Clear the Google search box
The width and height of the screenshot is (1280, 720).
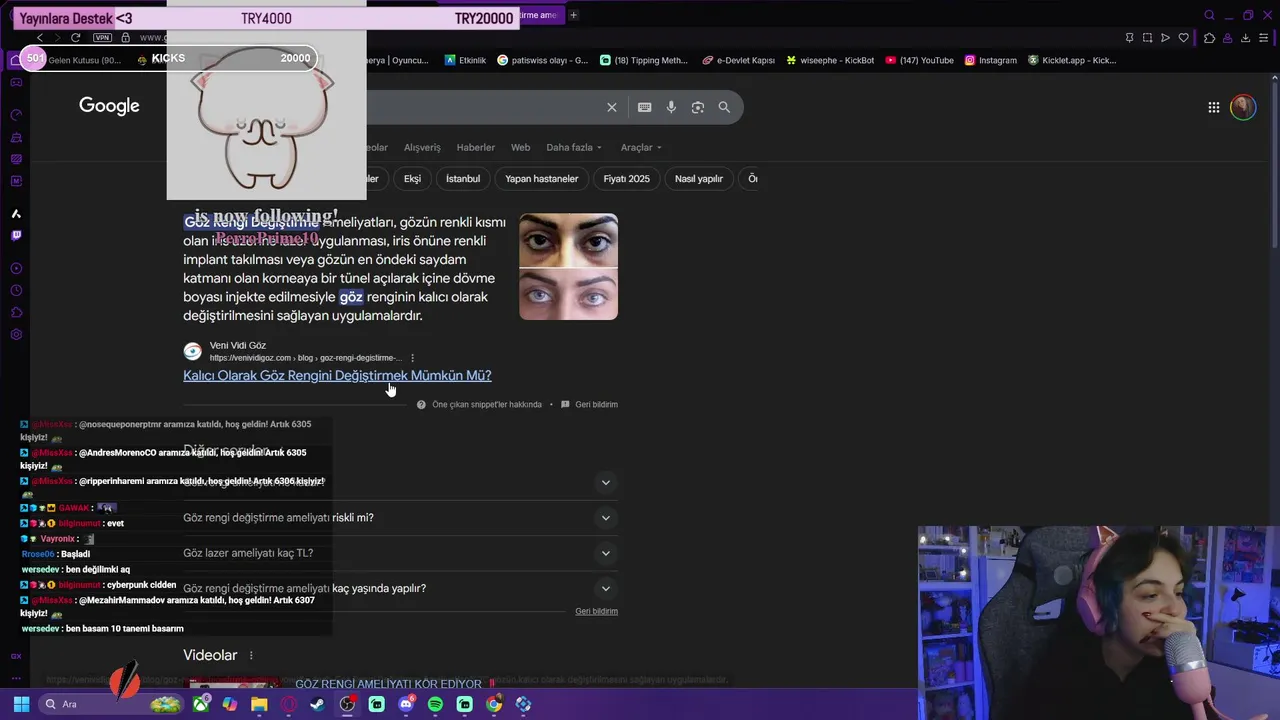tap(612, 107)
